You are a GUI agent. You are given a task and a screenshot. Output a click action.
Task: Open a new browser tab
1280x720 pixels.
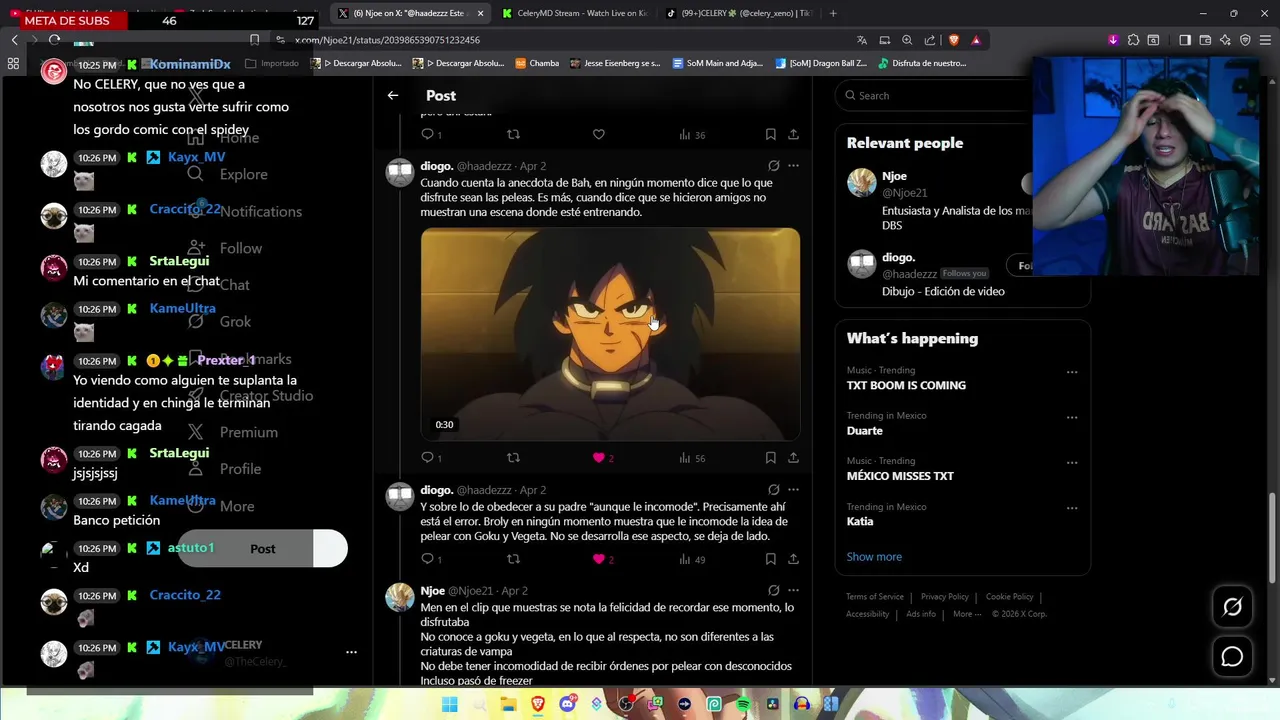(833, 13)
